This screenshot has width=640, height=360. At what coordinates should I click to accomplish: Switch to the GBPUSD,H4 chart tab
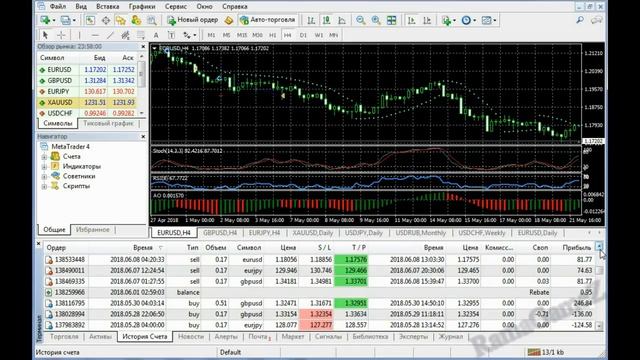tap(220, 233)
